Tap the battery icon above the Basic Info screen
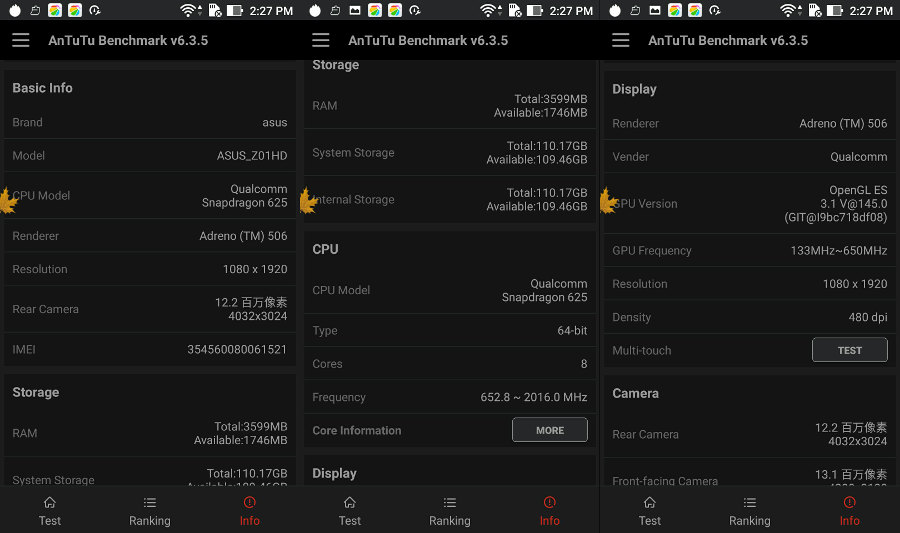 tap(234, 10)
